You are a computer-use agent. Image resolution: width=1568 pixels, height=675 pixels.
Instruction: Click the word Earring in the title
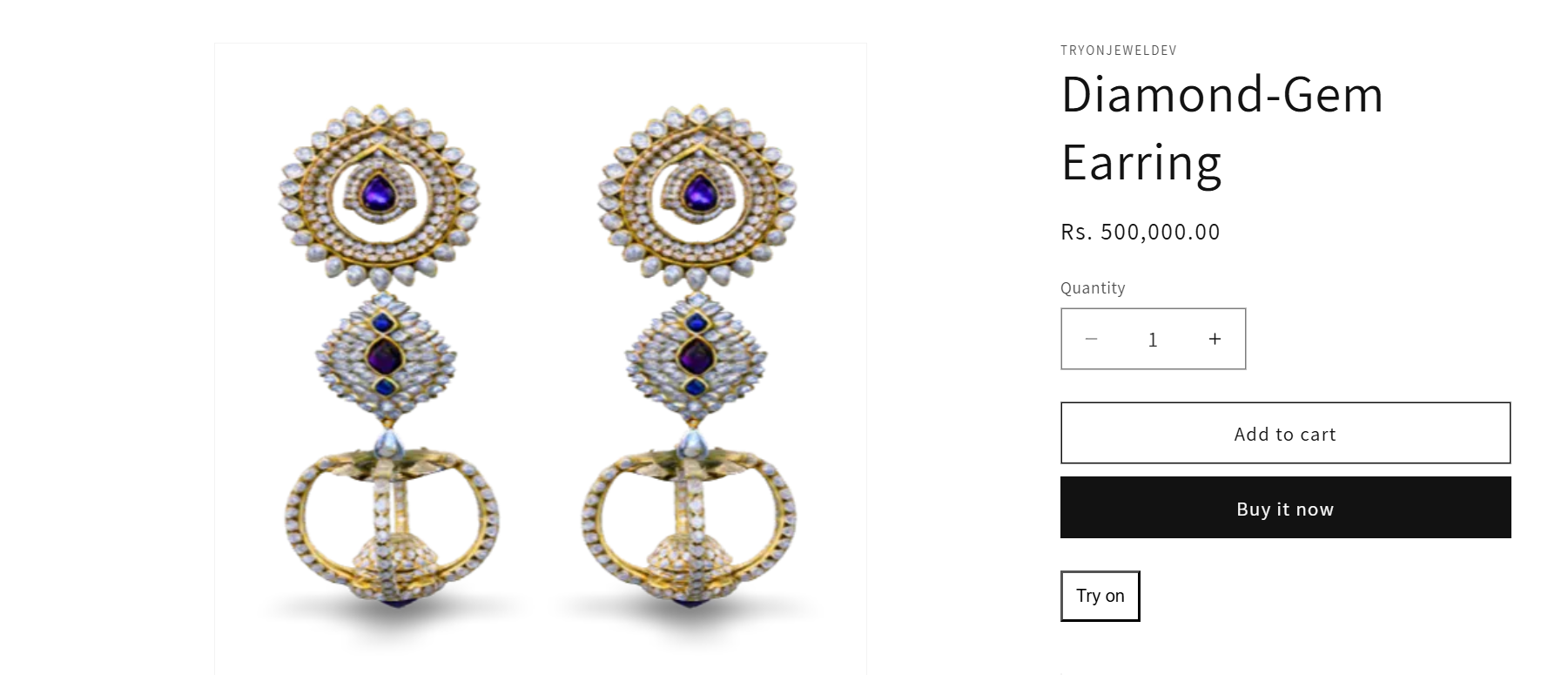coord(1141,163)
